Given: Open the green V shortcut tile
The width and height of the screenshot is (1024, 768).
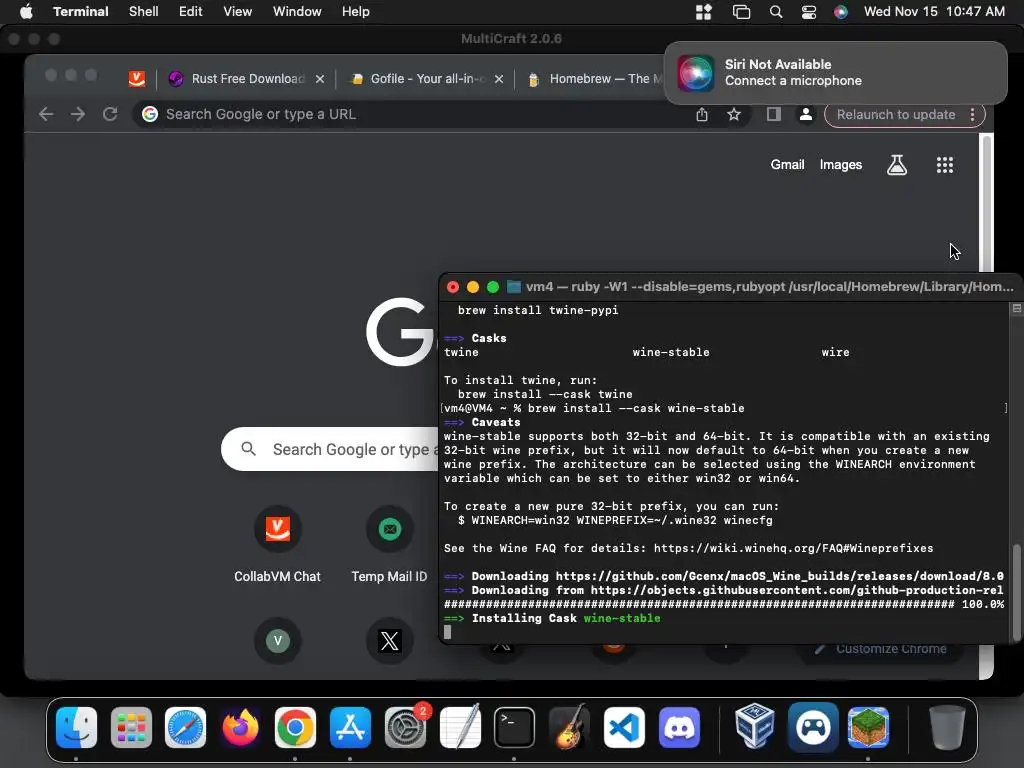Looking at the screenshot, I should (x=278, y=641).
